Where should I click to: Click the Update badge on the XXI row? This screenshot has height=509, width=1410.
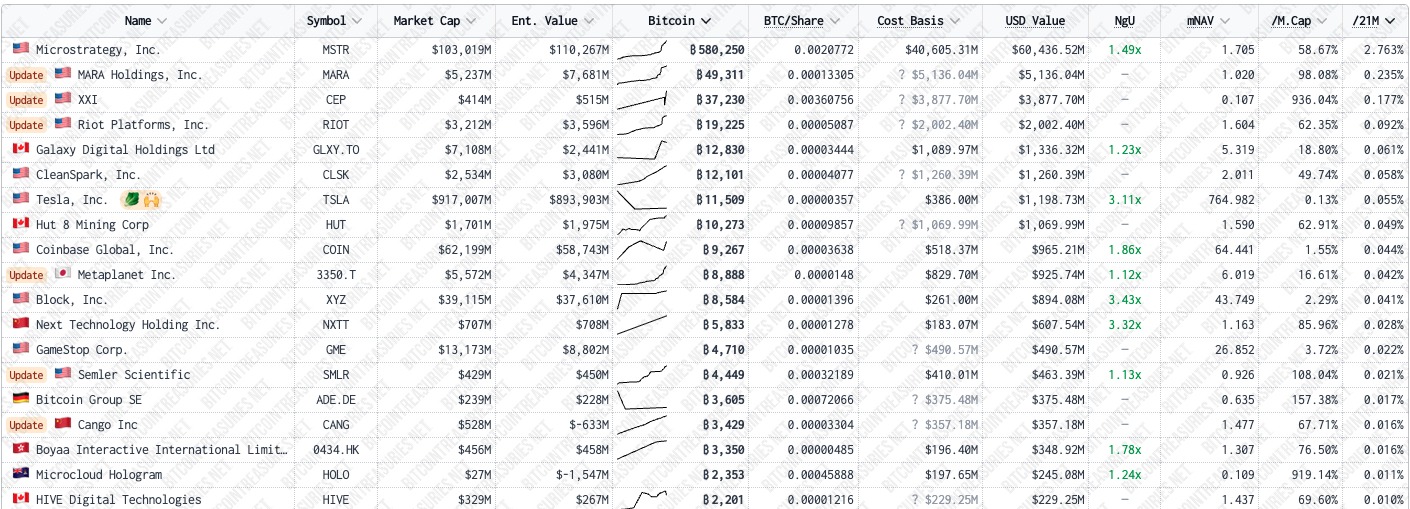tap(27, 100)
